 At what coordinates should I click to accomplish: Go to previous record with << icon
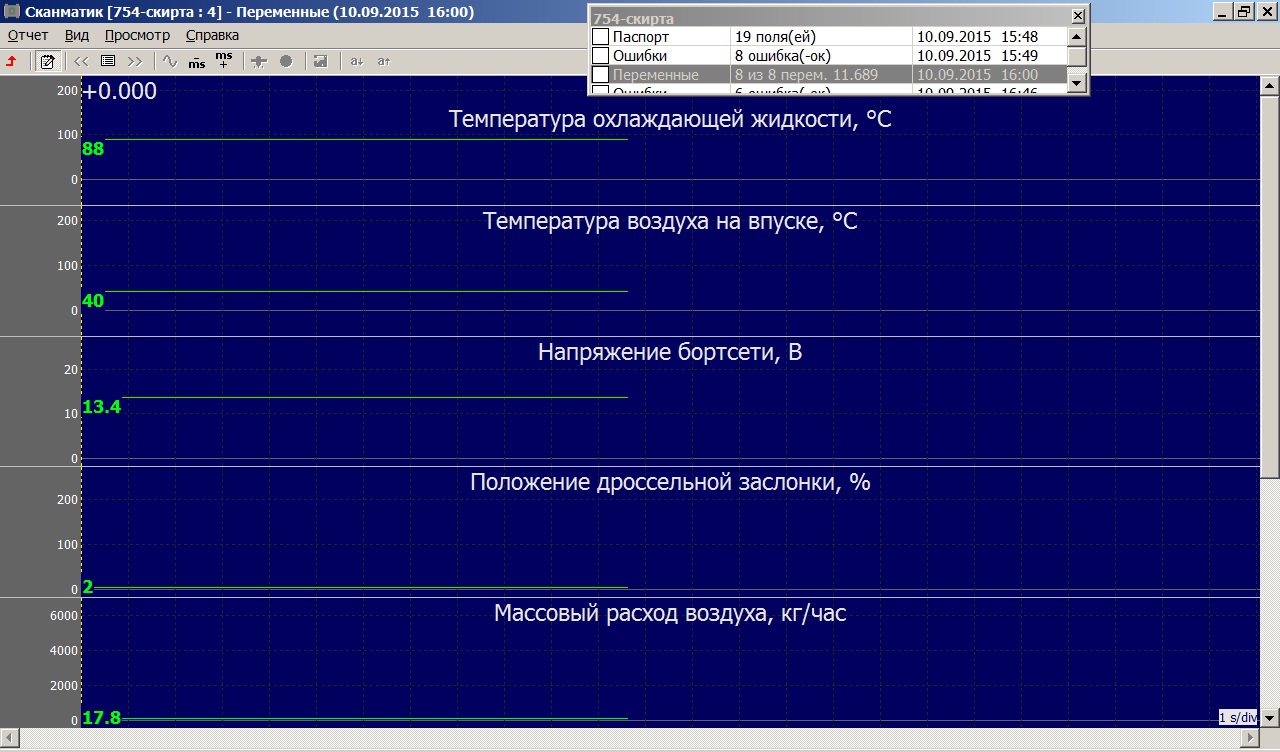[82, 61]
